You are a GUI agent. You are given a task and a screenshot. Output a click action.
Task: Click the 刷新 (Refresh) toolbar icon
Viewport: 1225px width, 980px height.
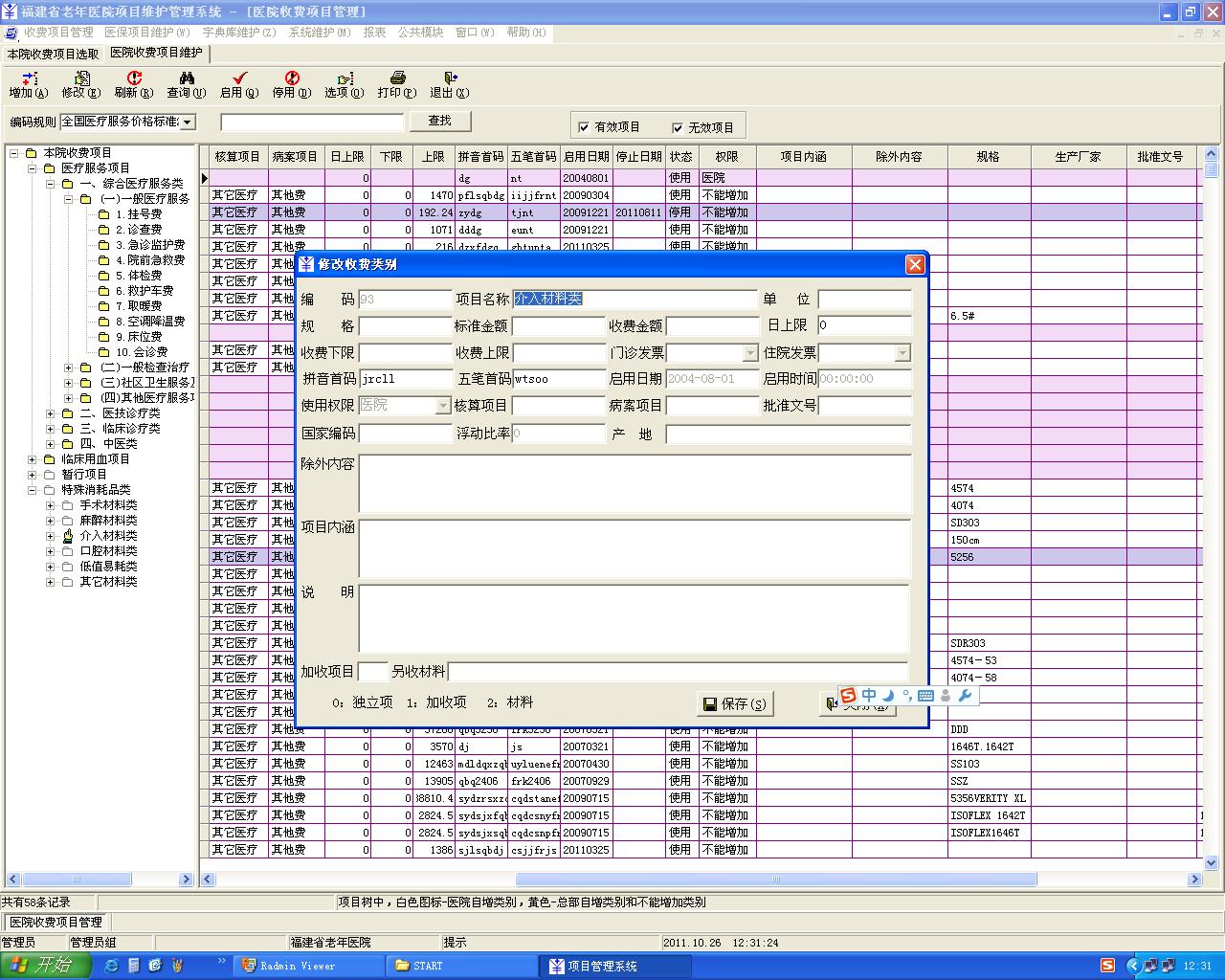click(134, 79)
